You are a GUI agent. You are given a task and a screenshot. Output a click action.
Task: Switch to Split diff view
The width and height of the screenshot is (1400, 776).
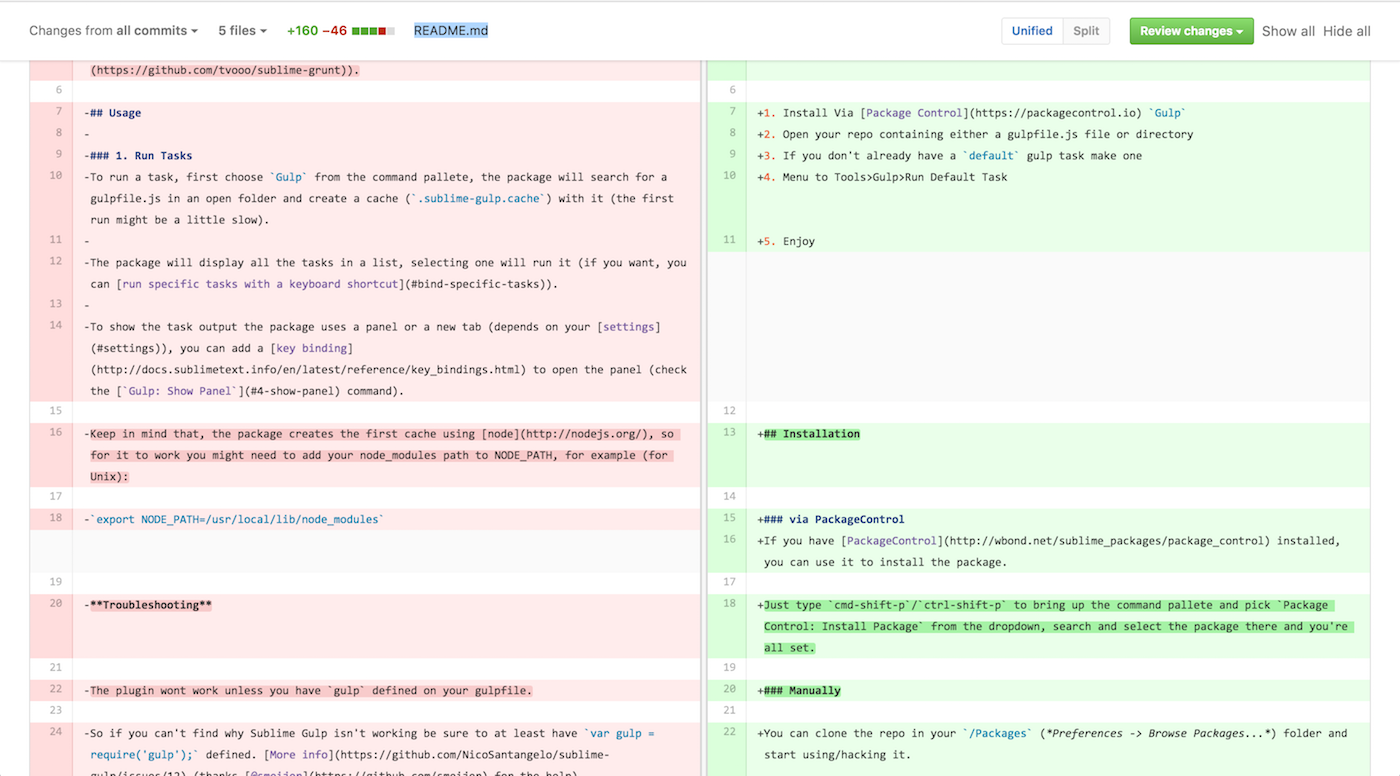tap(1086, 31)
